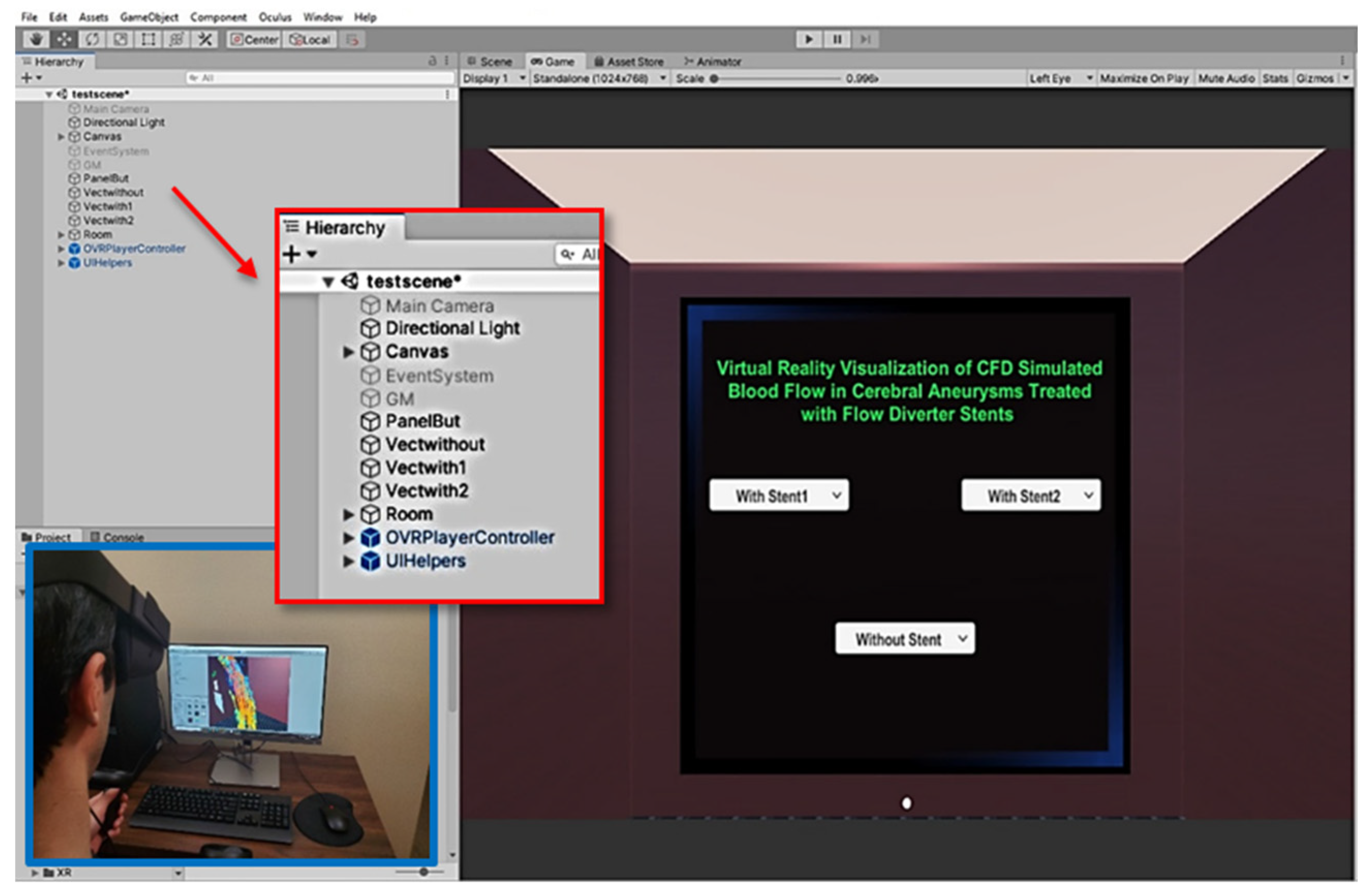
Task: Toggle the Stats overlay
Action: pos(1275,78)
